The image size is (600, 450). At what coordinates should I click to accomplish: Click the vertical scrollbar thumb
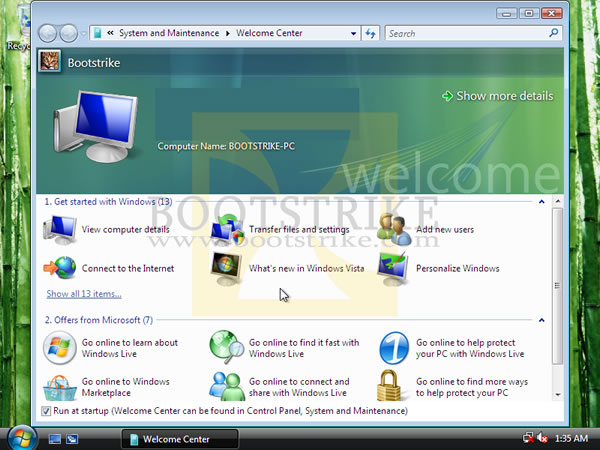tap(558, 285)
